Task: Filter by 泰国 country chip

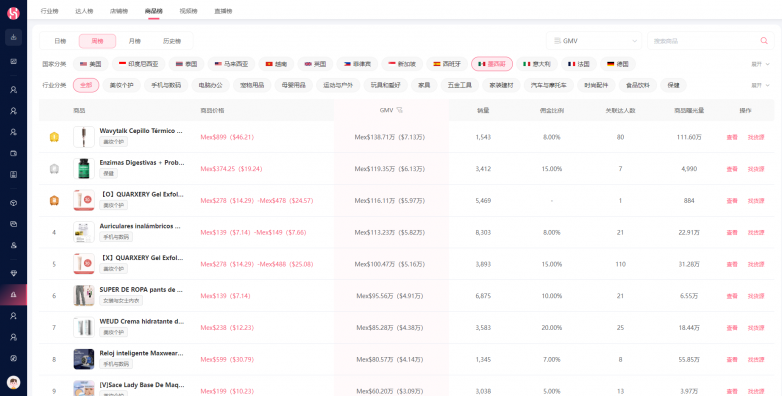Action: [x=187, y=64]
